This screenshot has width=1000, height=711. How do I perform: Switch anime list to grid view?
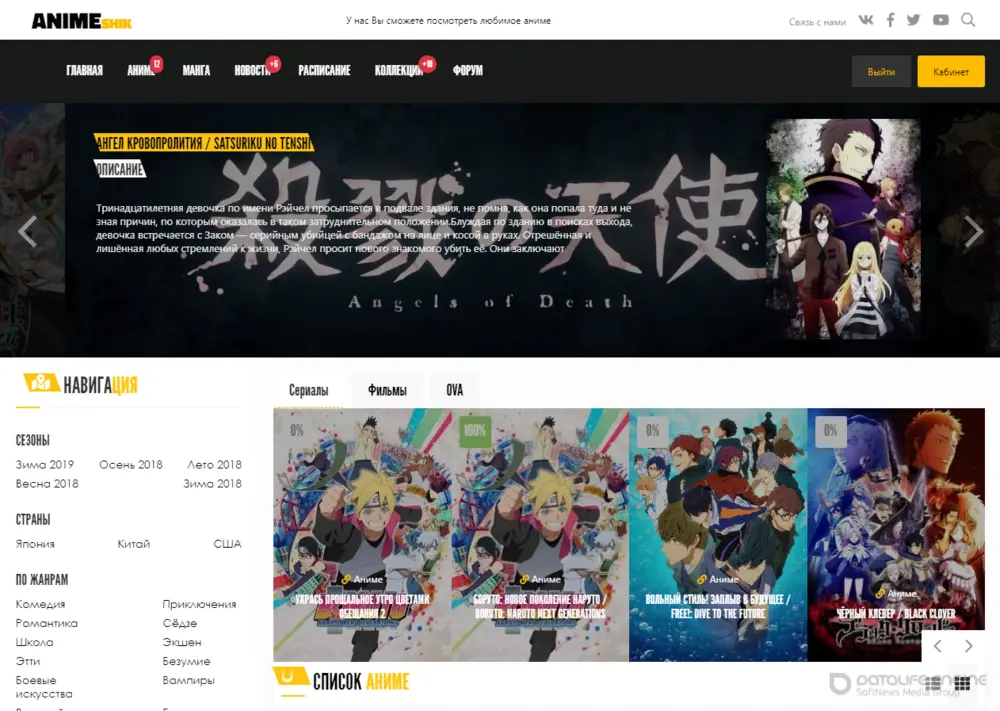(962, 684)
